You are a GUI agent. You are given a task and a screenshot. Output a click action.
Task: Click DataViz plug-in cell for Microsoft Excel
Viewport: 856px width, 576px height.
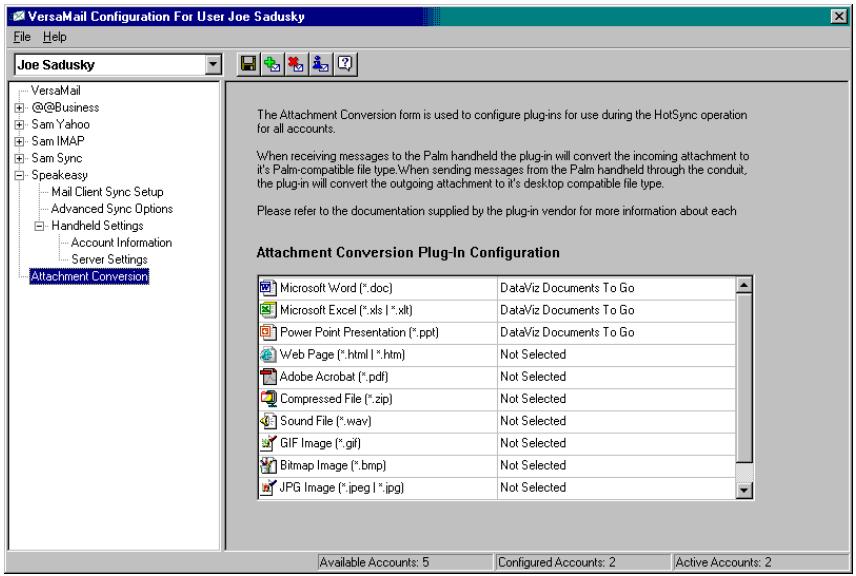click(x=616, y=310)
